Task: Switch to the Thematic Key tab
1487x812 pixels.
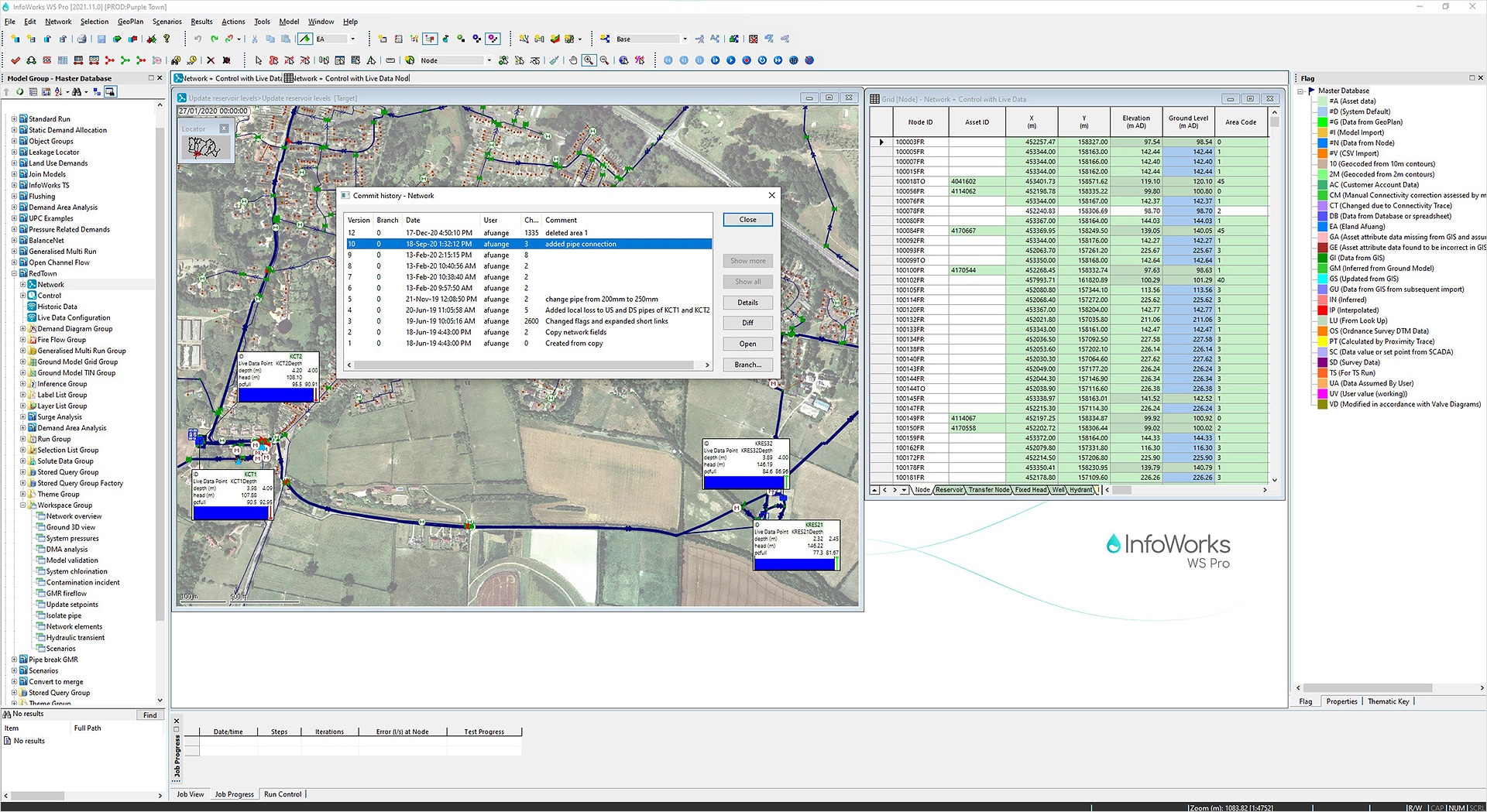Action: pos(1388,701)
